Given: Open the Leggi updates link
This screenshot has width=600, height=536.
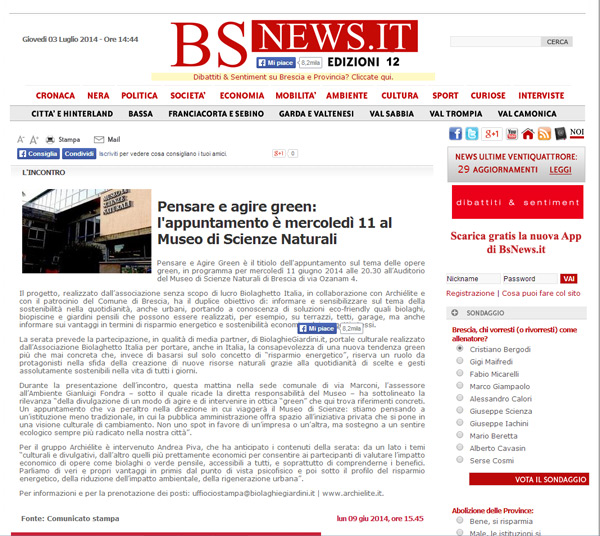Looking at the screenshot, I should point(560,170).
